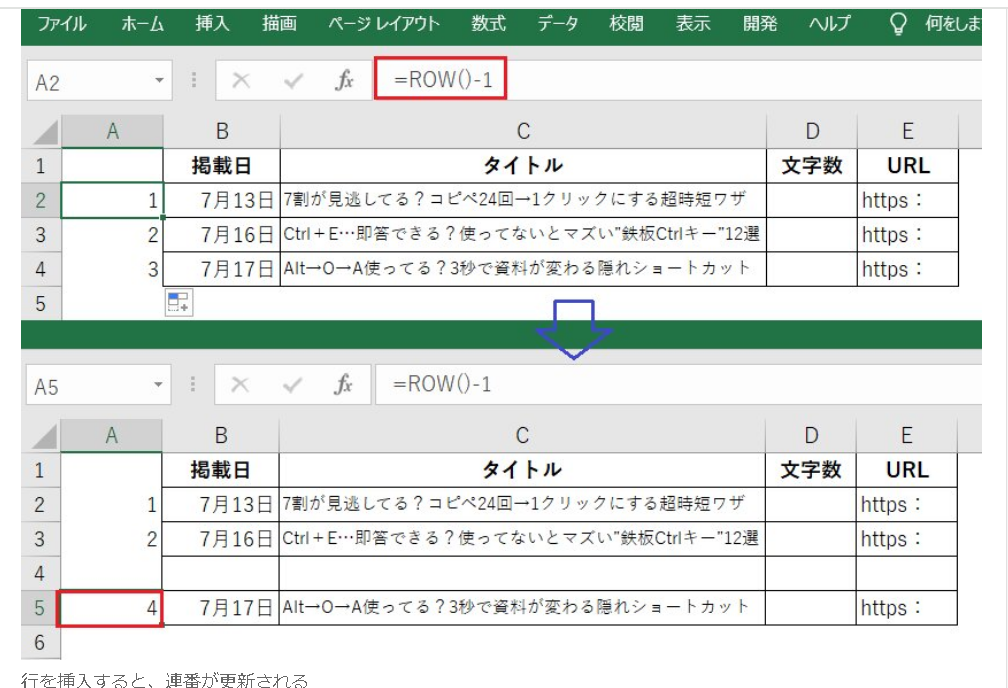The width and height of the screenshot is (1008, 688).
Task: Click cancel X beside lower formula bar
Action: [x=240, y=385]
